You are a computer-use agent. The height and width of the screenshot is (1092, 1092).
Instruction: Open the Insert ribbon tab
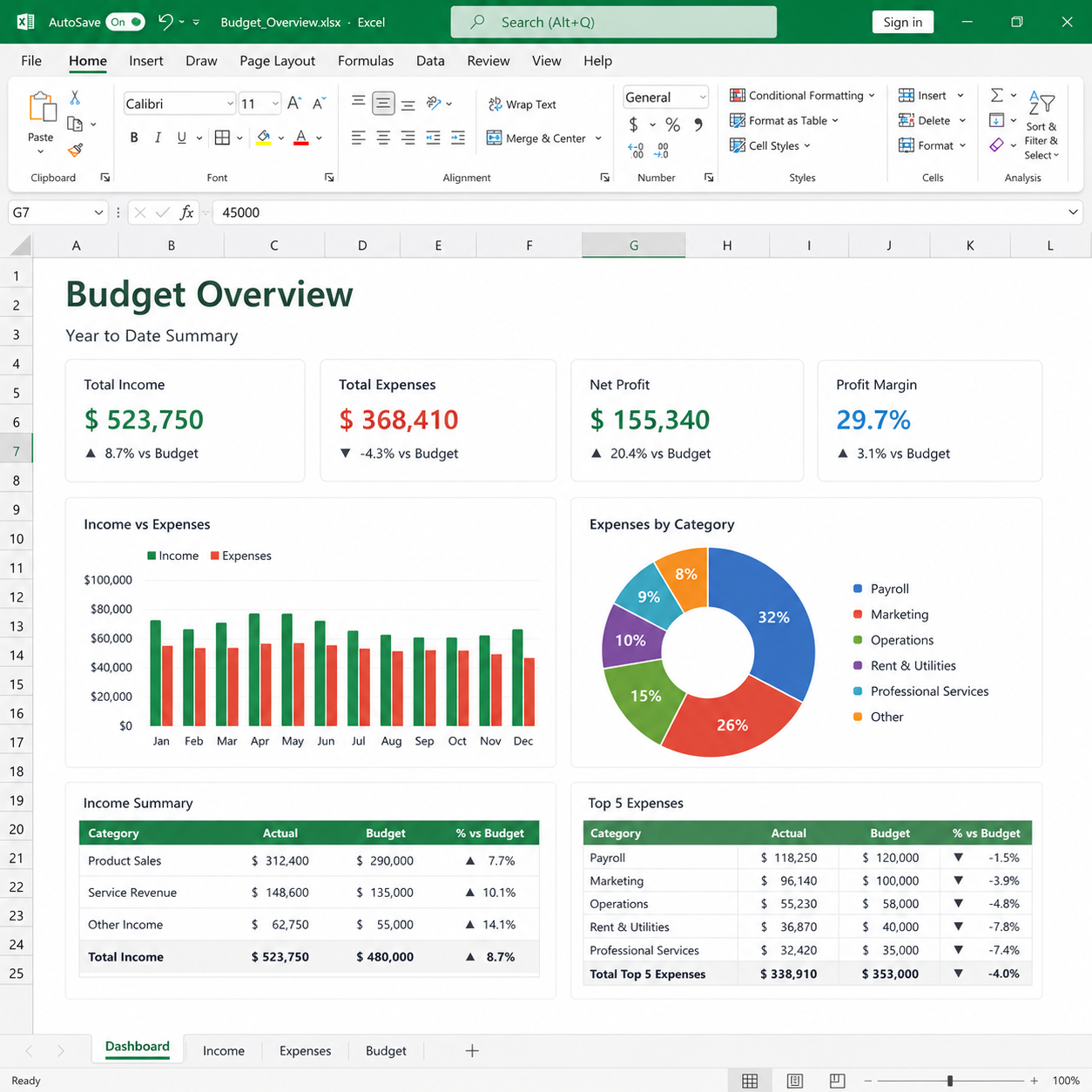tap(146, 61)
